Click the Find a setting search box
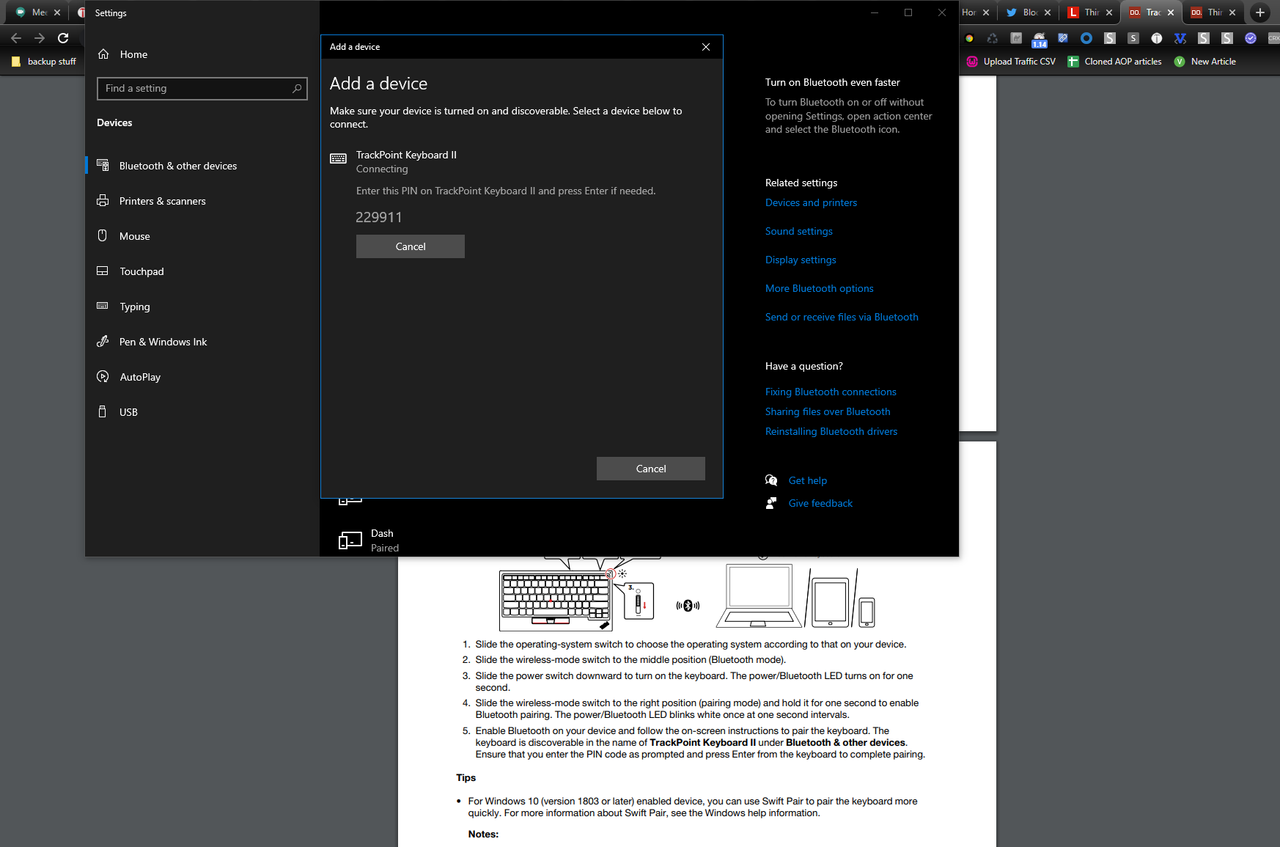Viewport: 1280px width, 847px height. [x=202, y=88]
